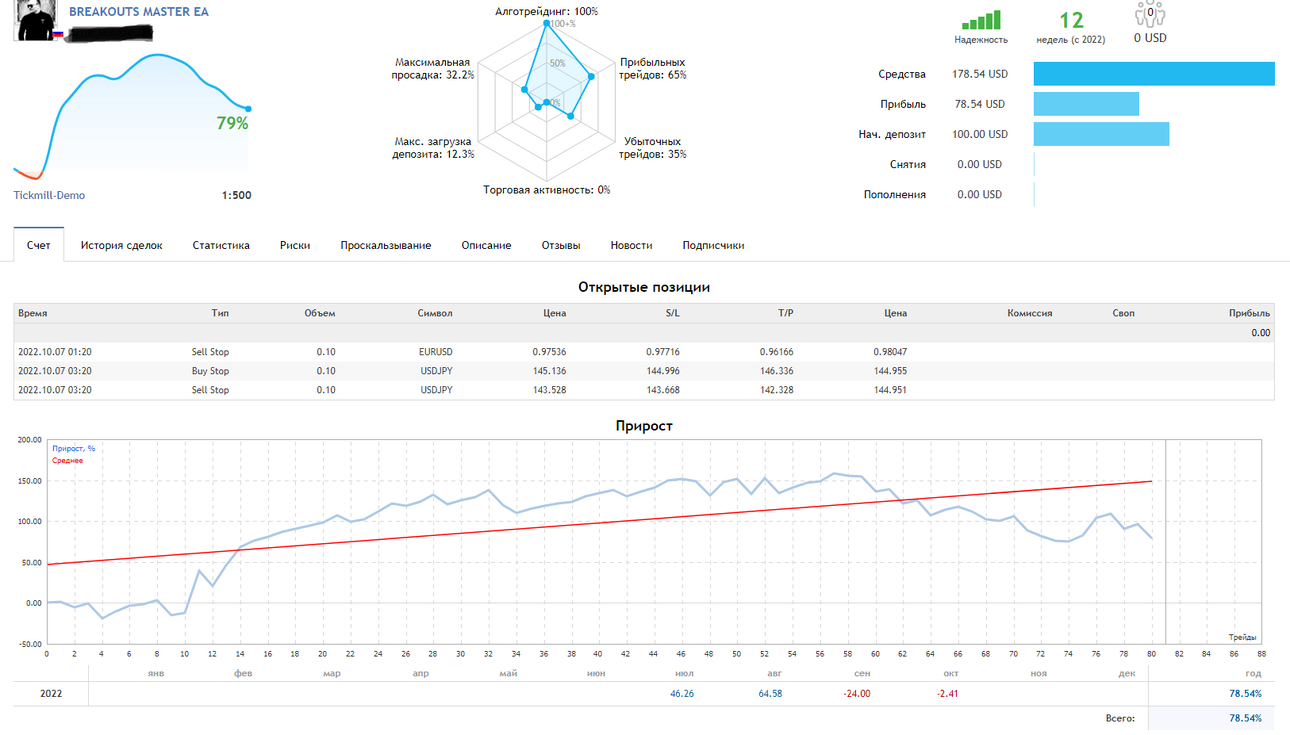
Task: Select the Buy Stop order type cell
Action: click(x=210, y=371)
